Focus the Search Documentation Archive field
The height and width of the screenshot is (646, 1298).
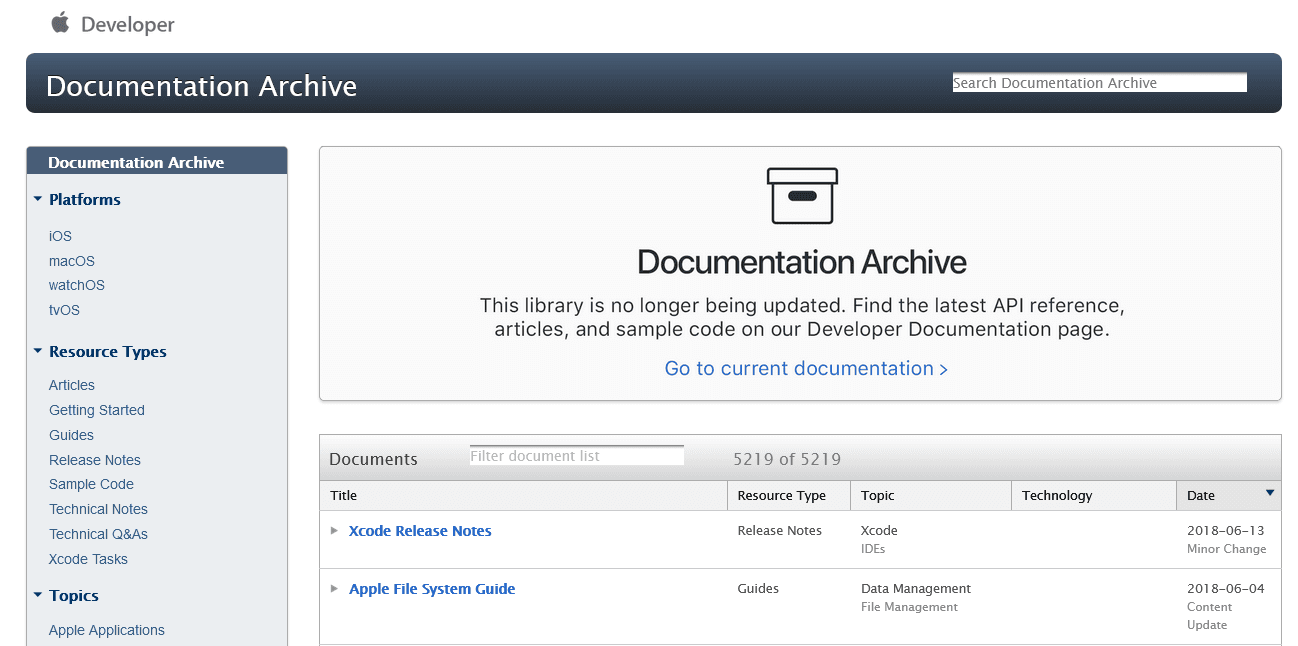tap(1099, 83)
